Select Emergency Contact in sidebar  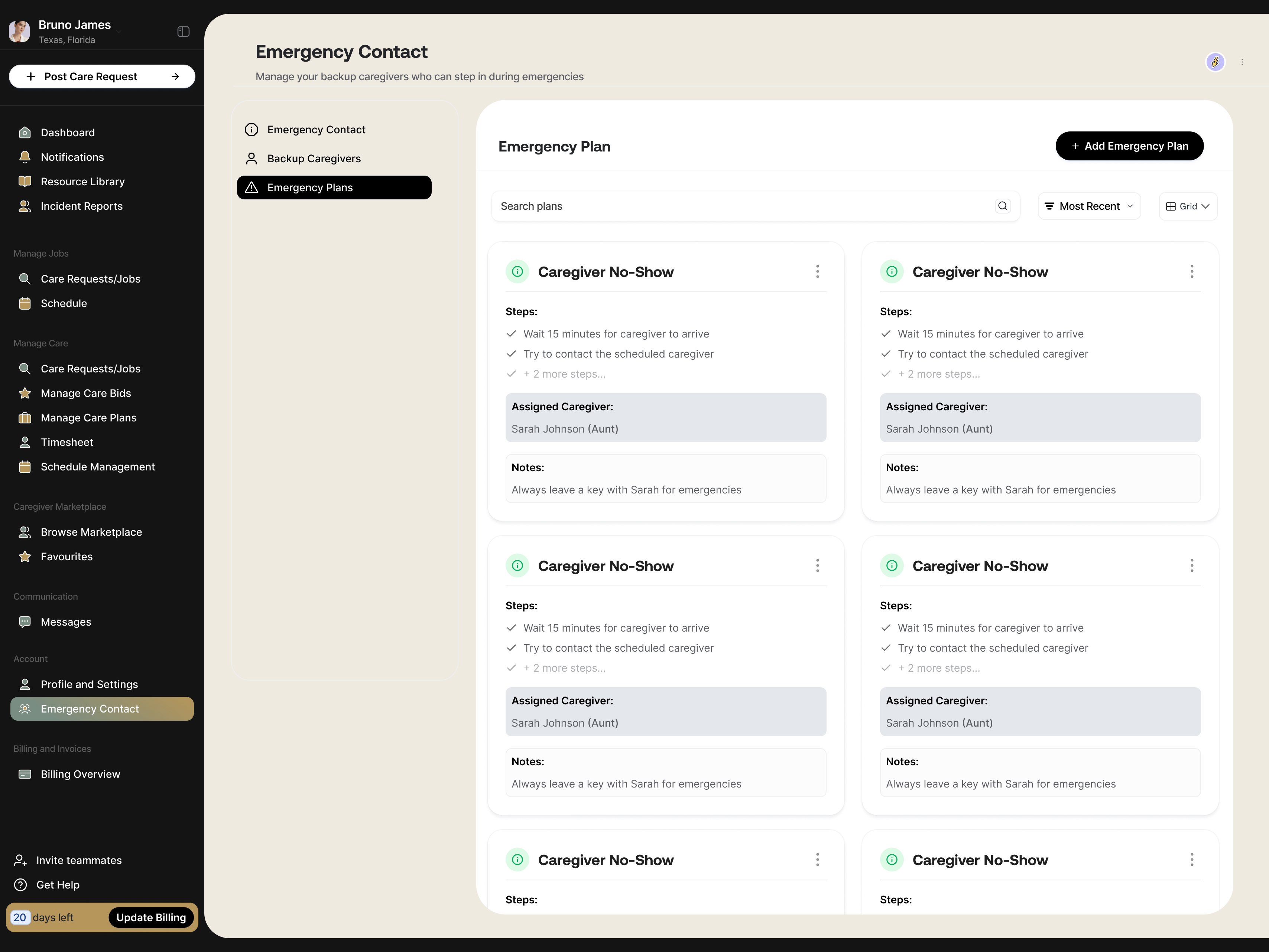point(102,709)
